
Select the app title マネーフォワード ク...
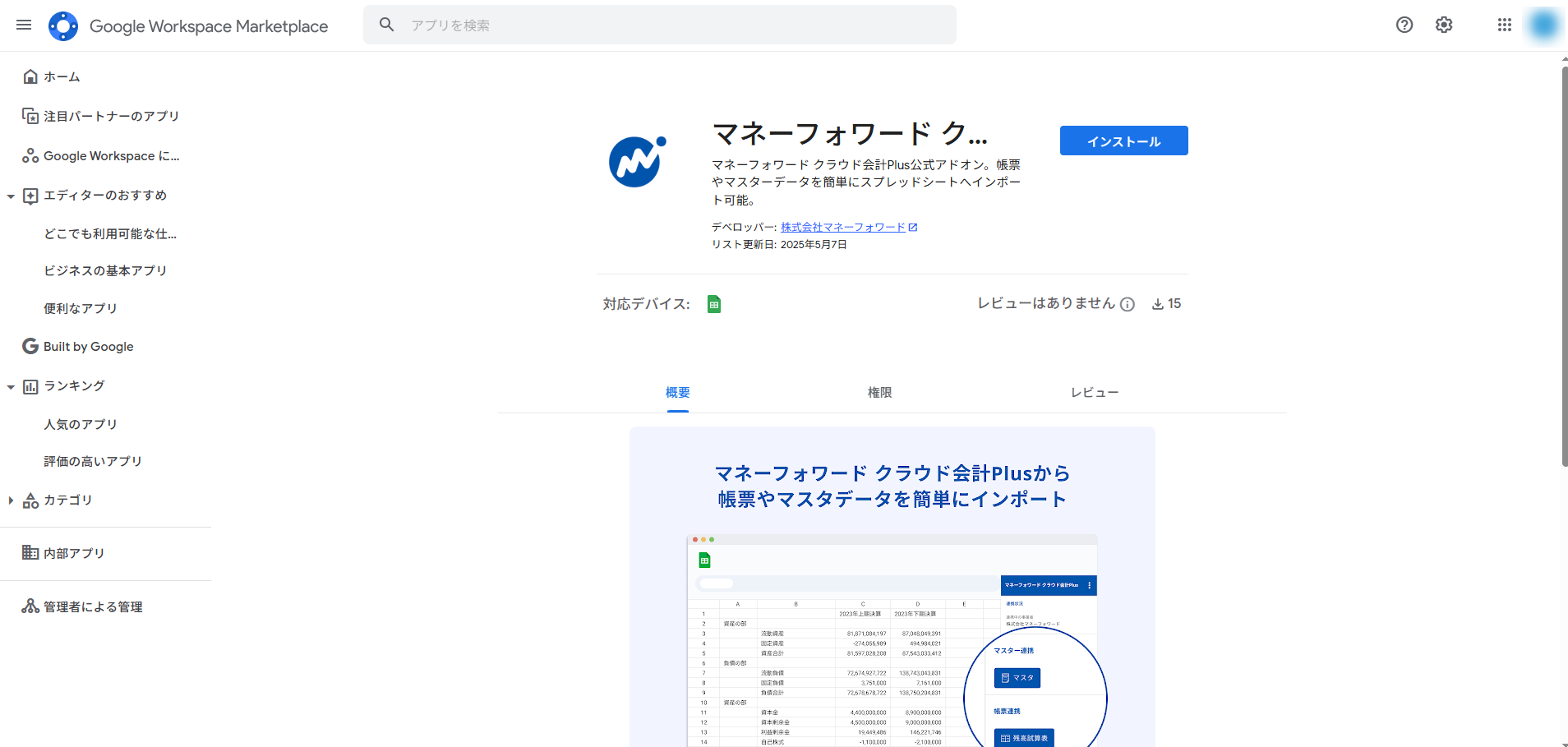point(850,133)
